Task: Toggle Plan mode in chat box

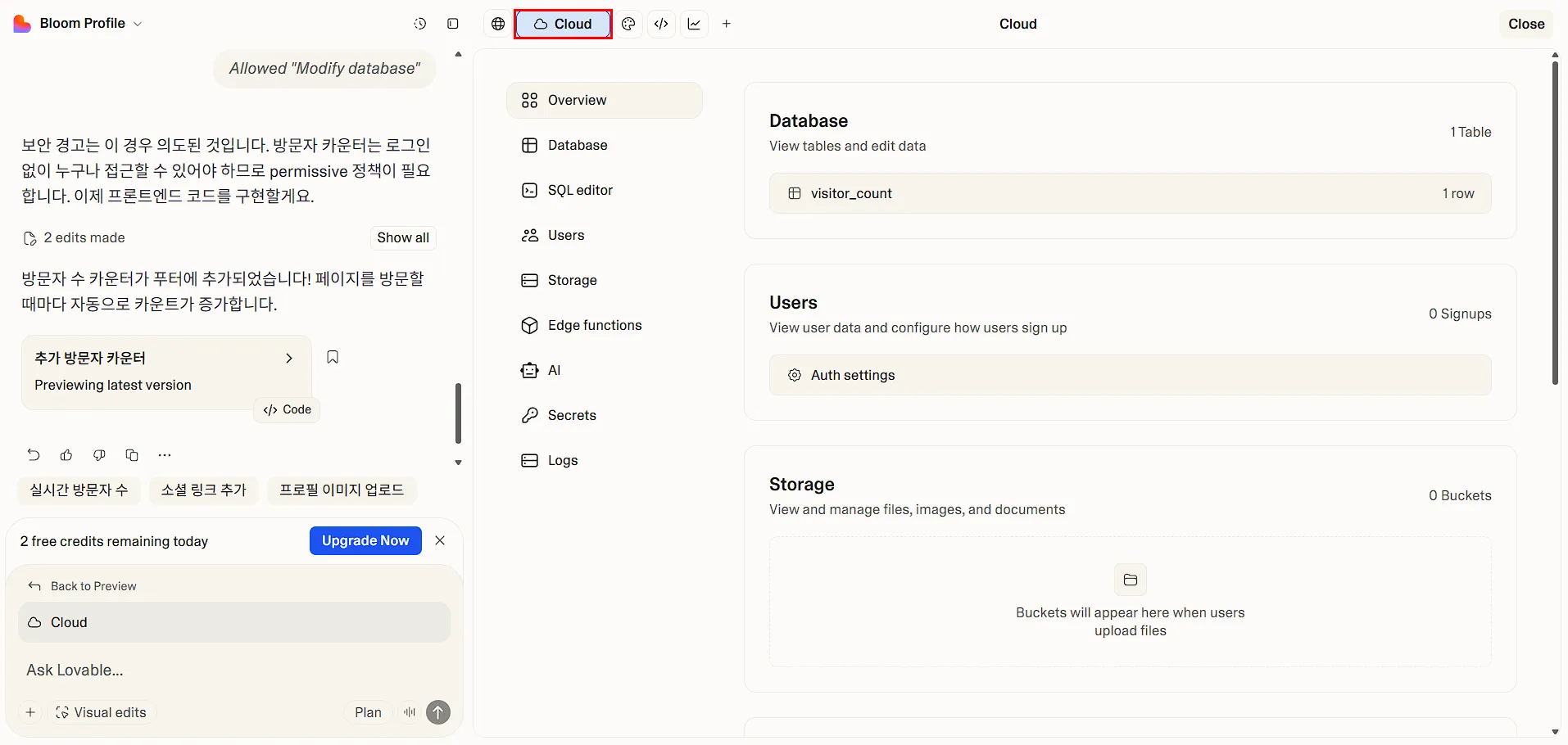Action: tap(368, 712)
